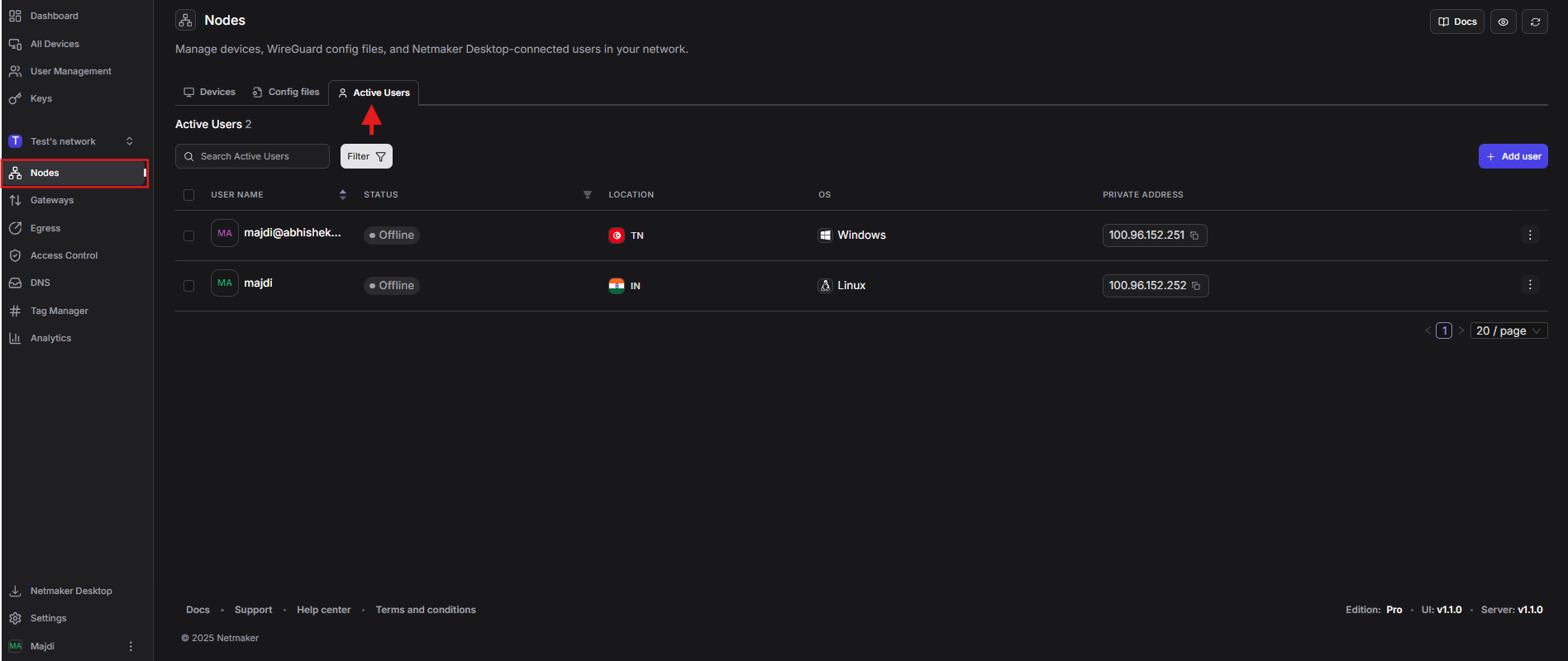Open the three-dot menu for majdi Linux row

click(1530, 285)
